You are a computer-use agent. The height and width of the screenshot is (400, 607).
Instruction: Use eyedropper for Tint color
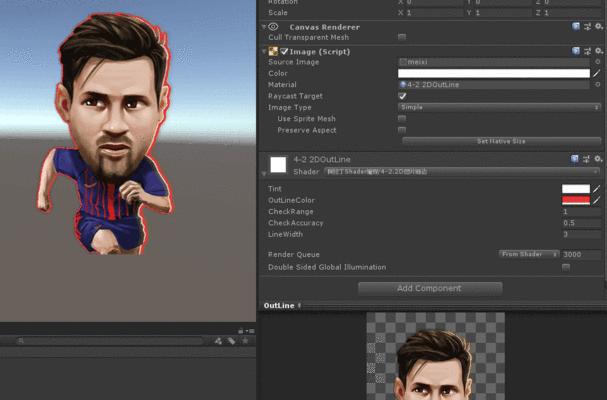597,189
